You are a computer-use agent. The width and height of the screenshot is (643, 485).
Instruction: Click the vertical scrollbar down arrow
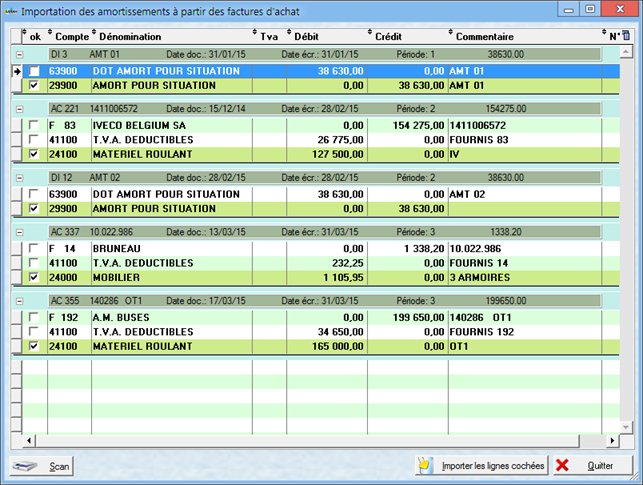(626, 427)
